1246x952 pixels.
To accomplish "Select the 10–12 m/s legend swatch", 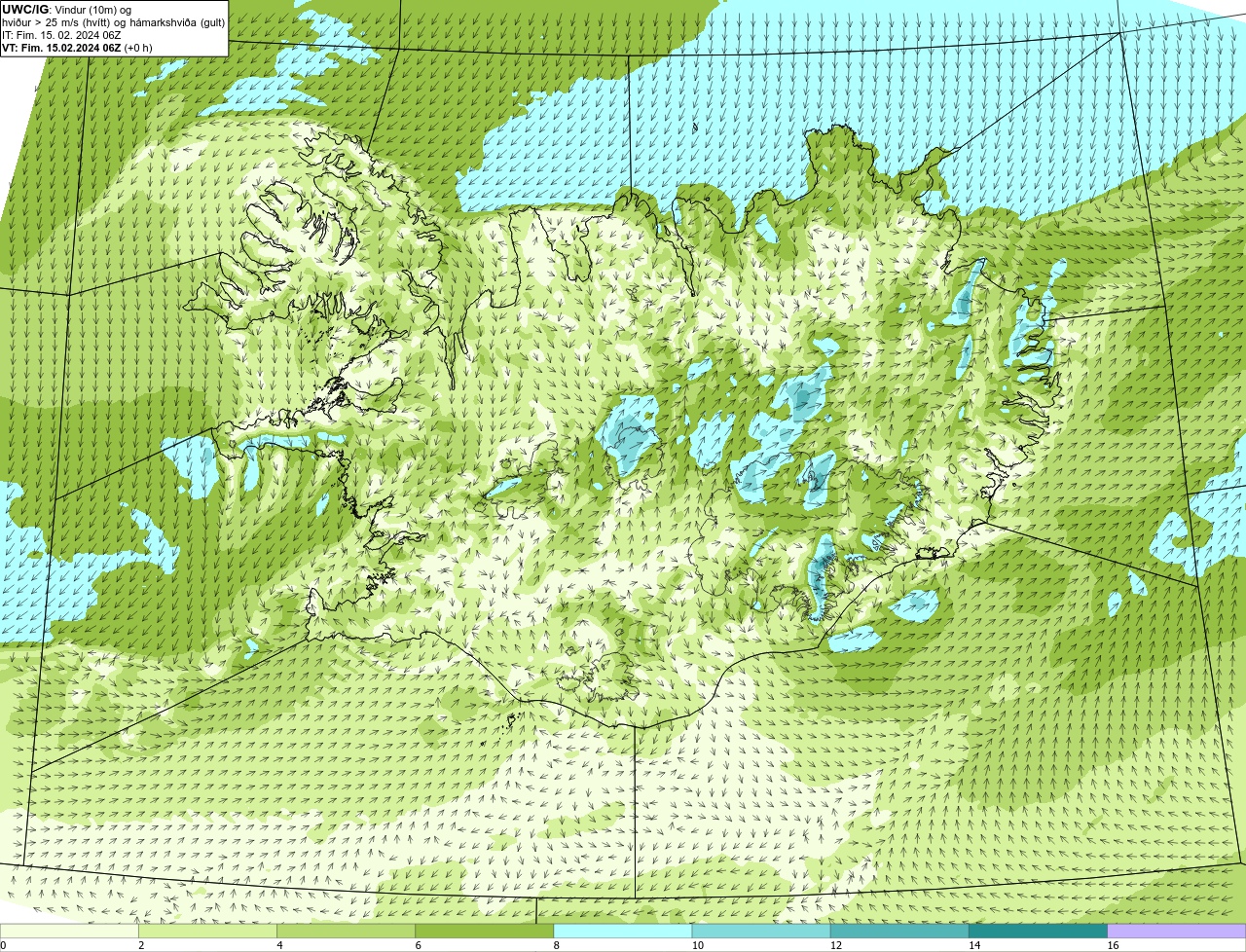I will click(x=761, y=932).
